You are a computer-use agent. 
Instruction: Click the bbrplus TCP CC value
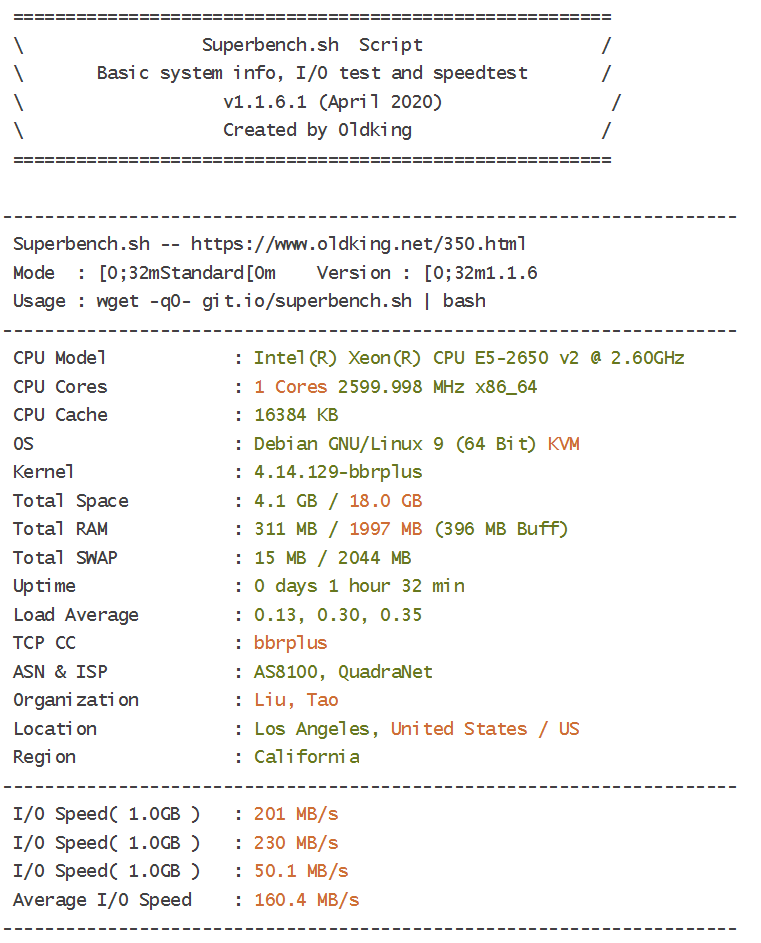point(291,644)
